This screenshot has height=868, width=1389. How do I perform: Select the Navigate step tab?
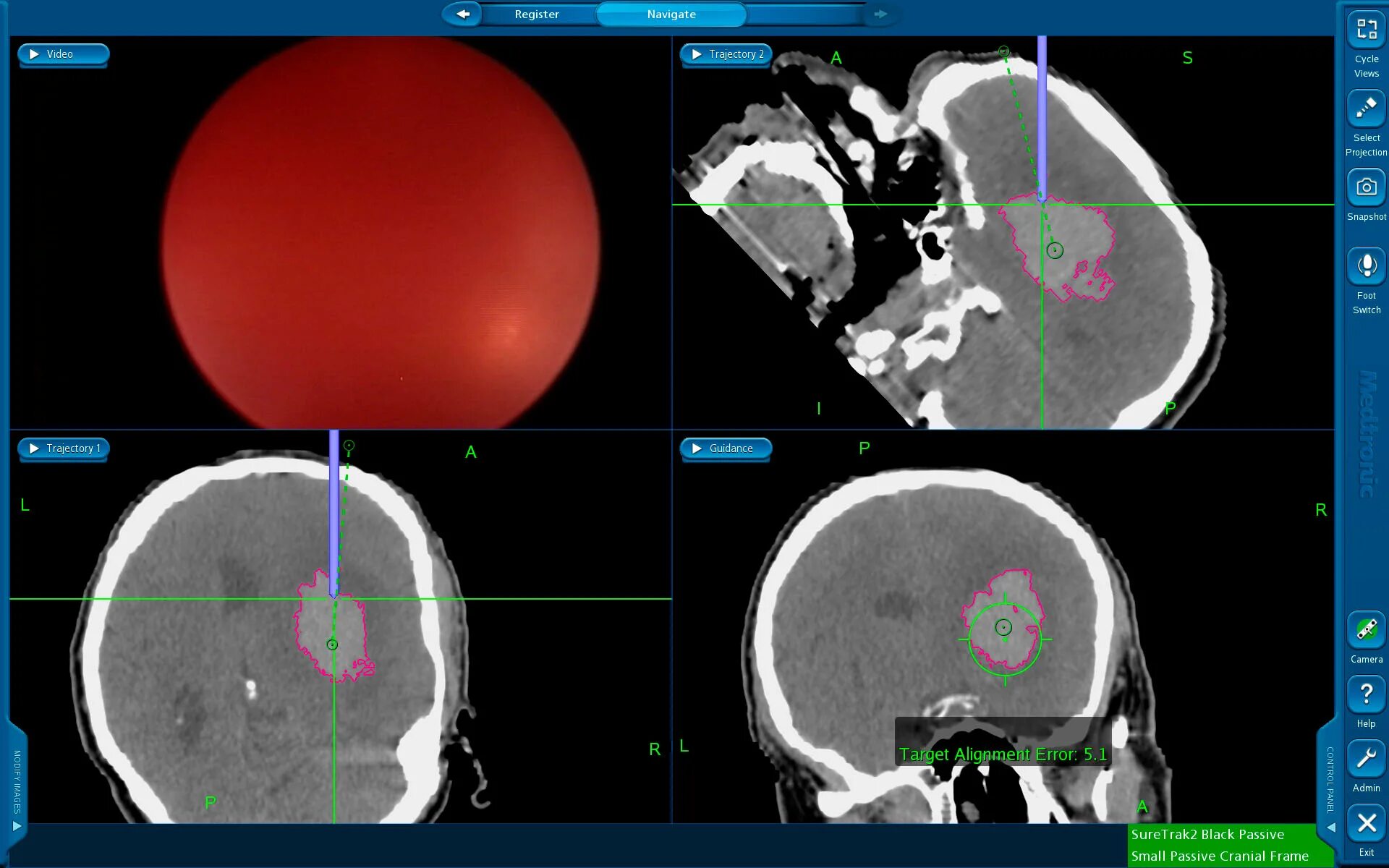(671, 14)
